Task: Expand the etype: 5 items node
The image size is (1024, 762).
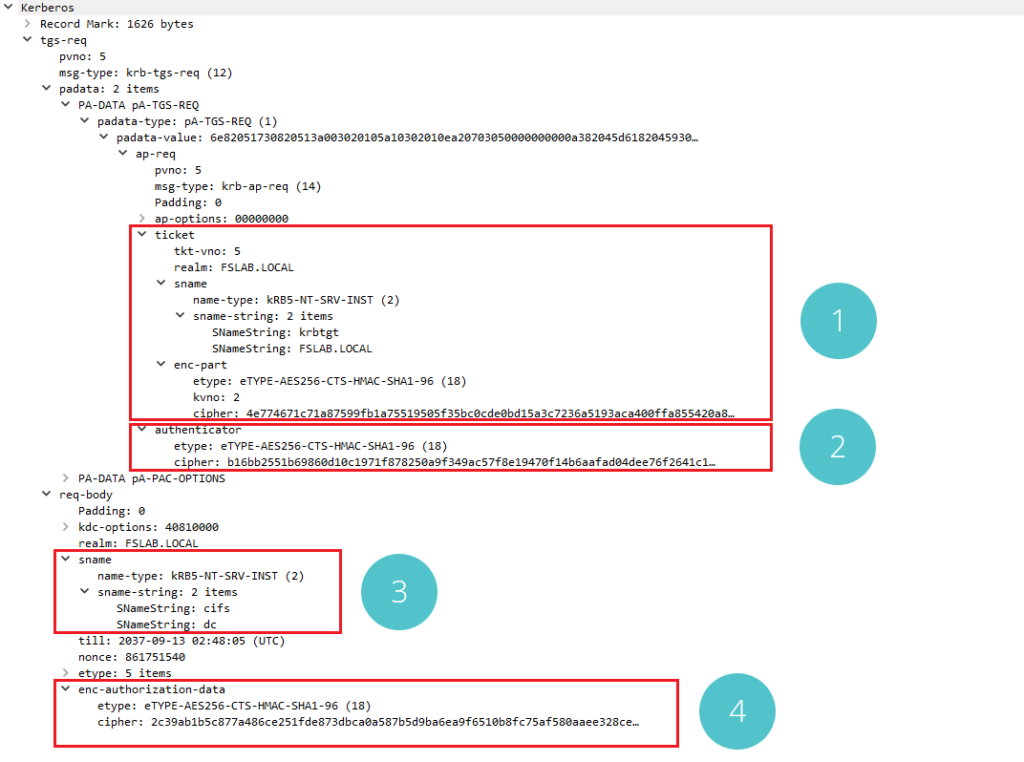Action: (65, 673)
